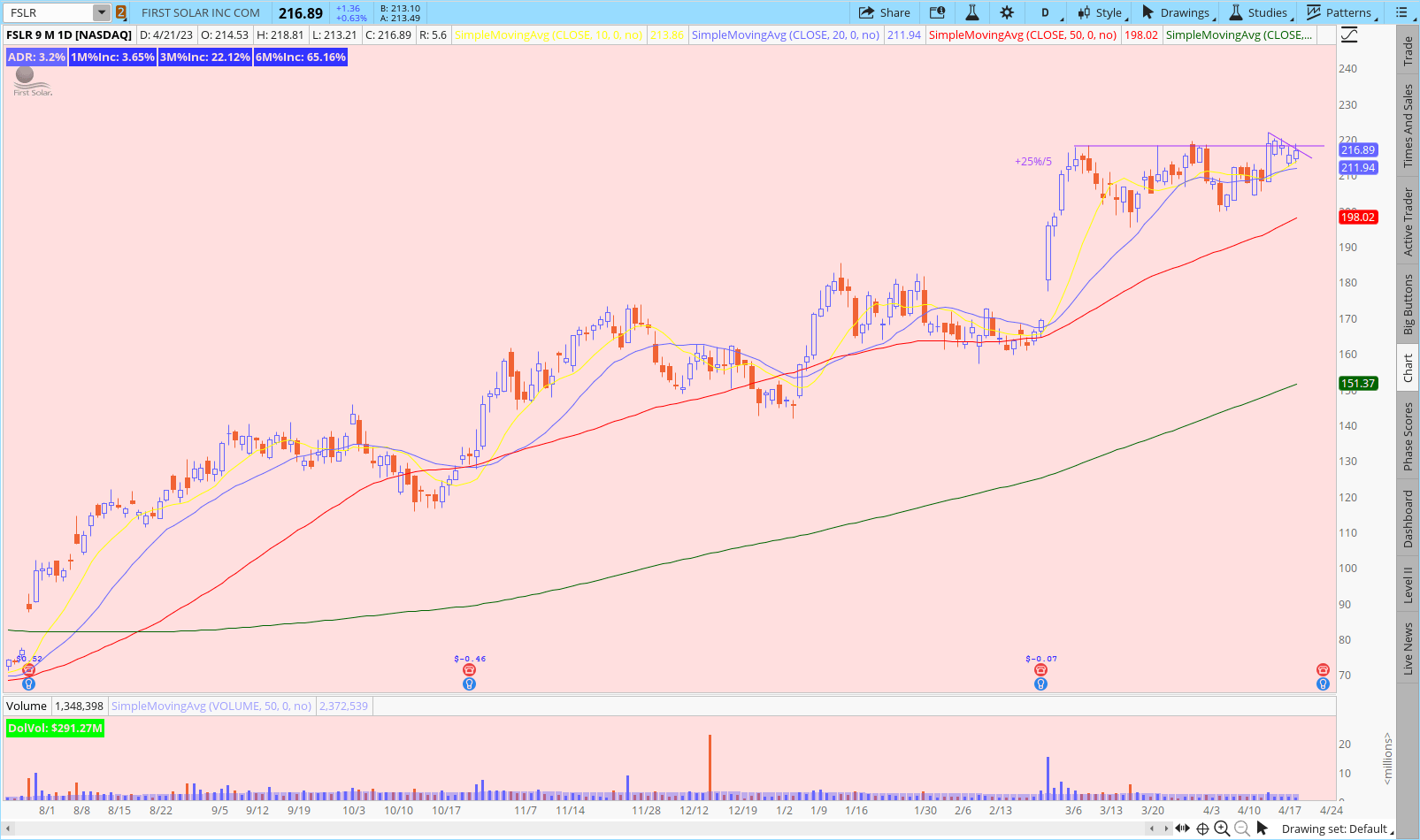Open the Drawing set: Default dropdown
1420x840 pixels.
point(1337,829)
